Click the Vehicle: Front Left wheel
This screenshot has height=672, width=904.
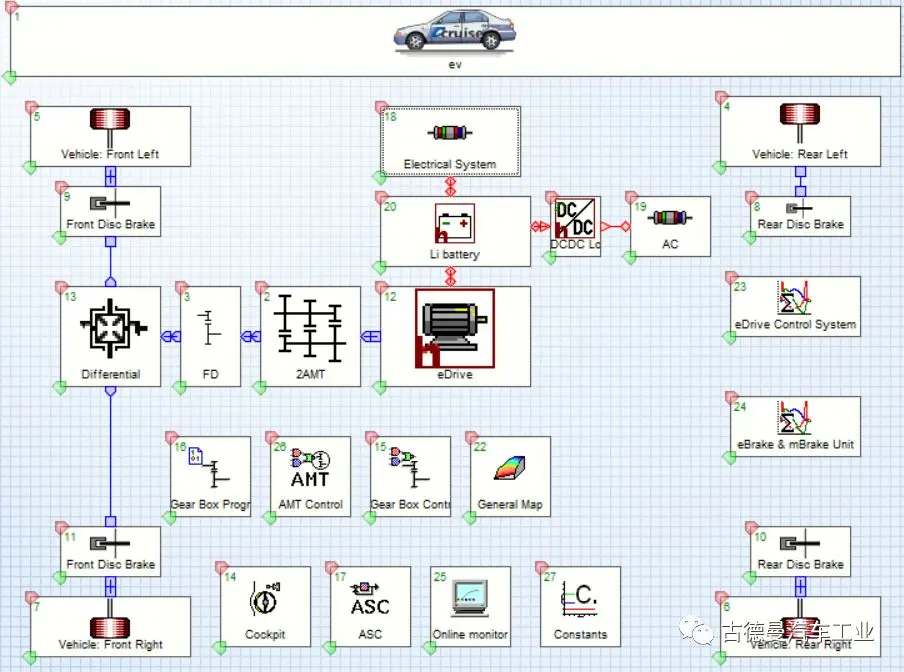pos(110,121)
